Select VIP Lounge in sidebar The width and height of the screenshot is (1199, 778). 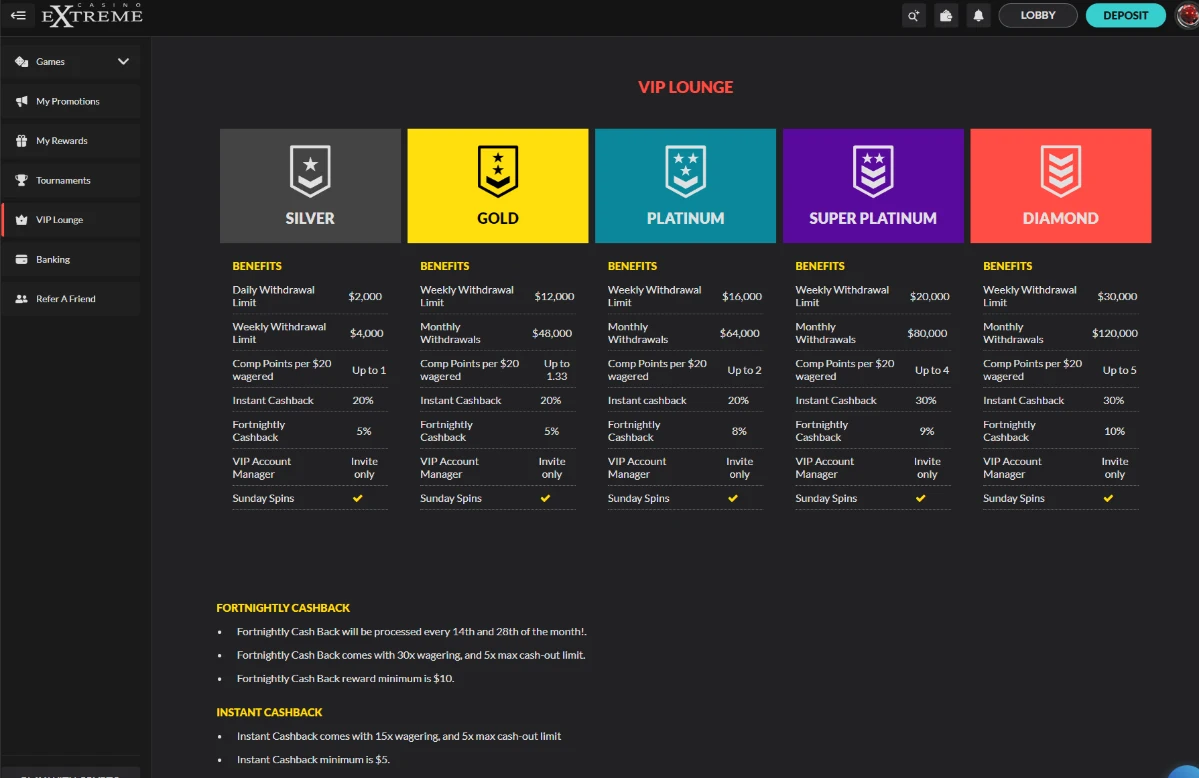point(70,220)
